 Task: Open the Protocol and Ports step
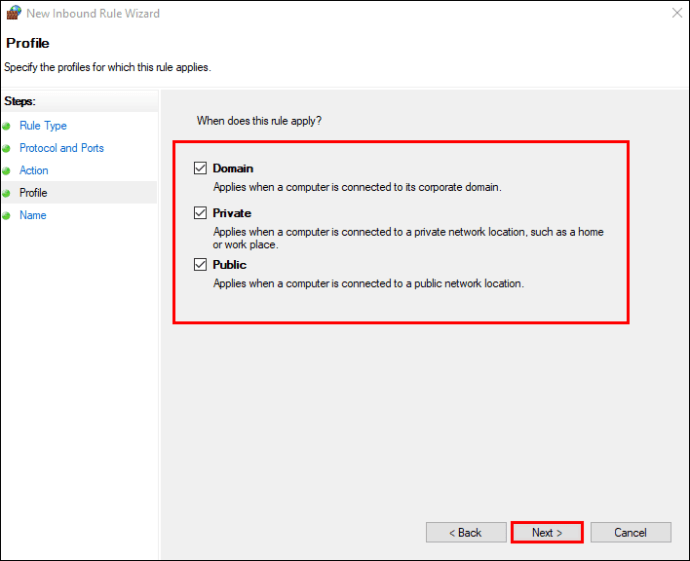pos(61,148)
